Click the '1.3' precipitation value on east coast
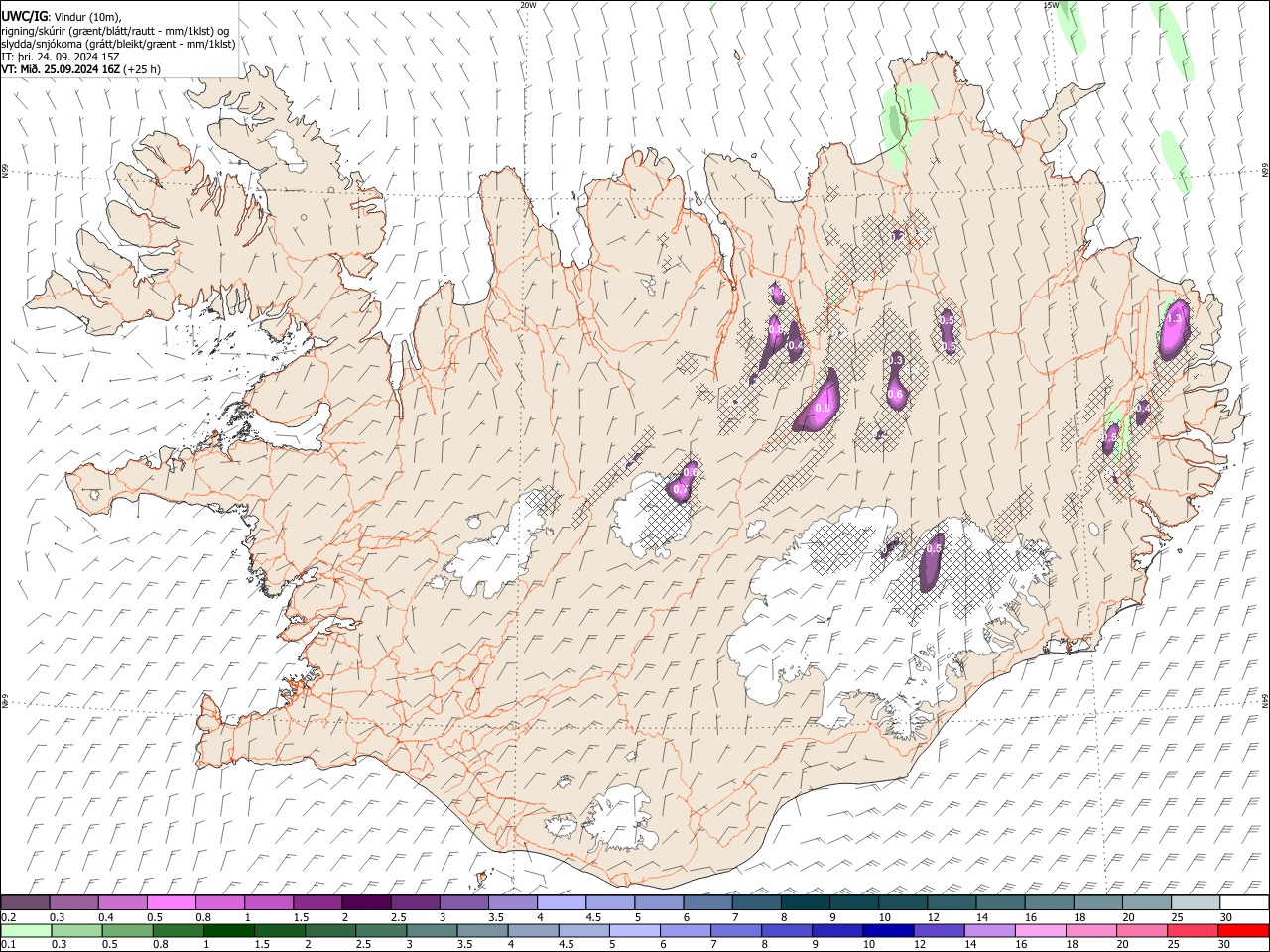 click(1175, 319)
